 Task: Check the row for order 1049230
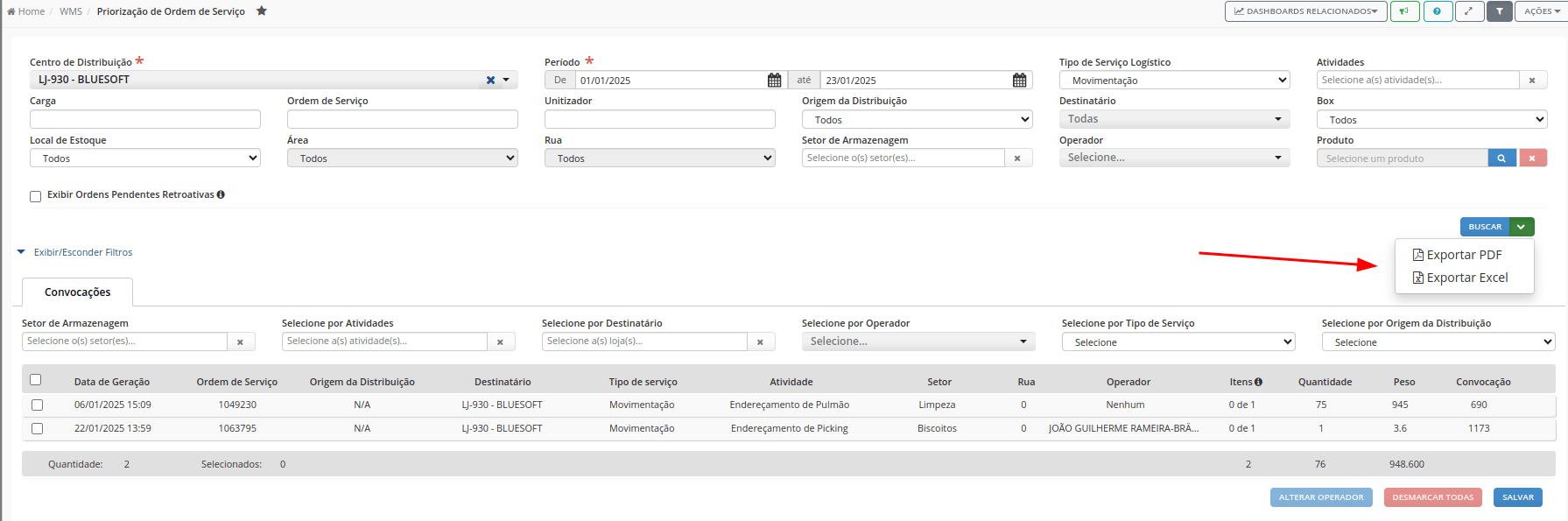tap(37, 405)
